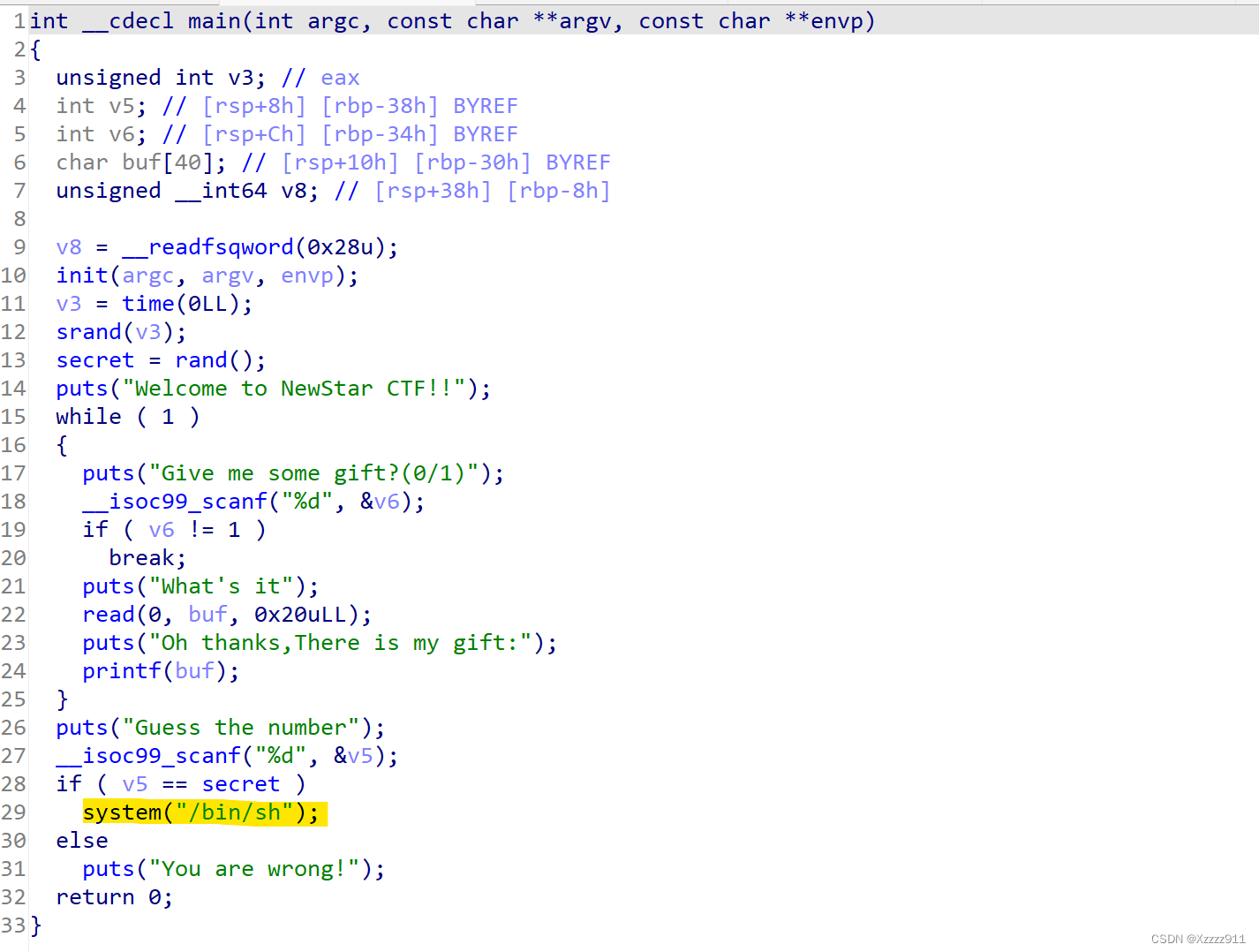Select the init function call
Screen dimensions: 1259x952
pos(81,276)
